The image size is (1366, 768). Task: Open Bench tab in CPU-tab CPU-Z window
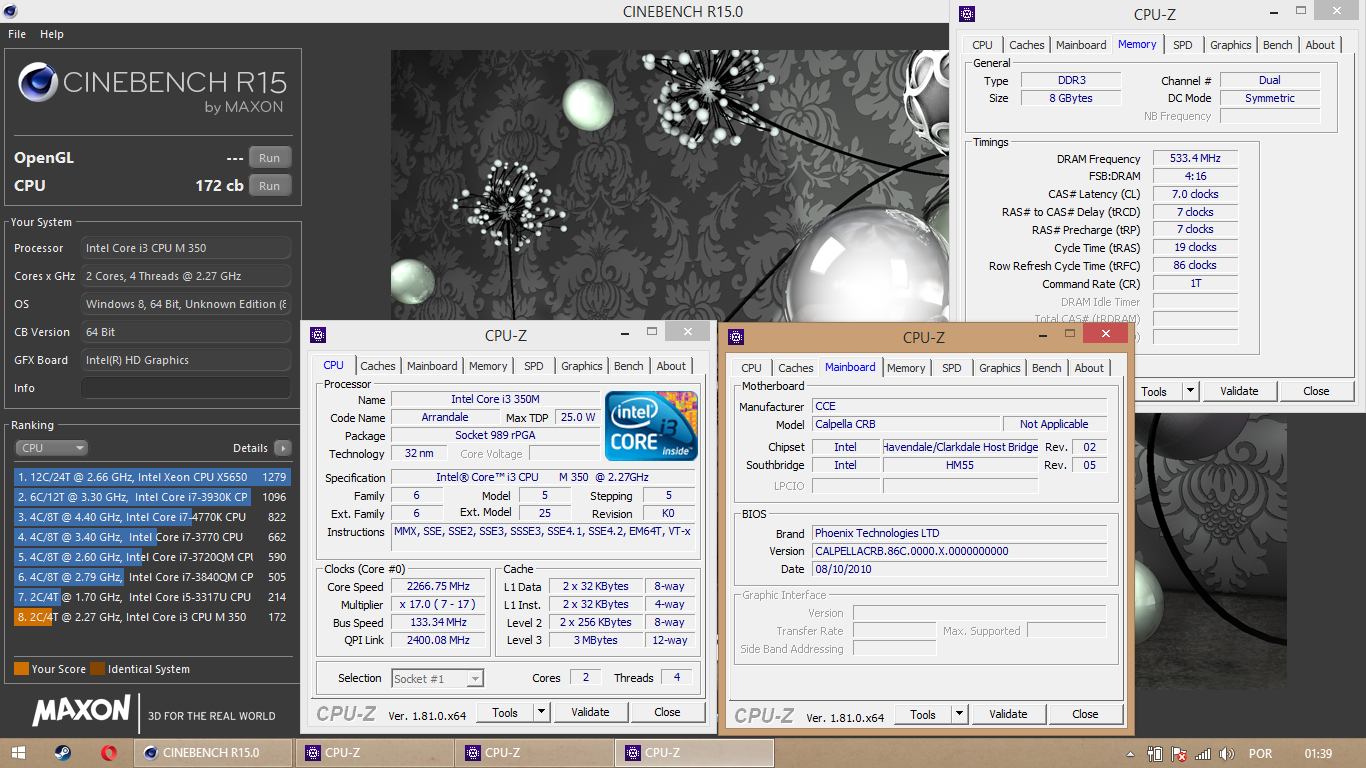(629, 366)
